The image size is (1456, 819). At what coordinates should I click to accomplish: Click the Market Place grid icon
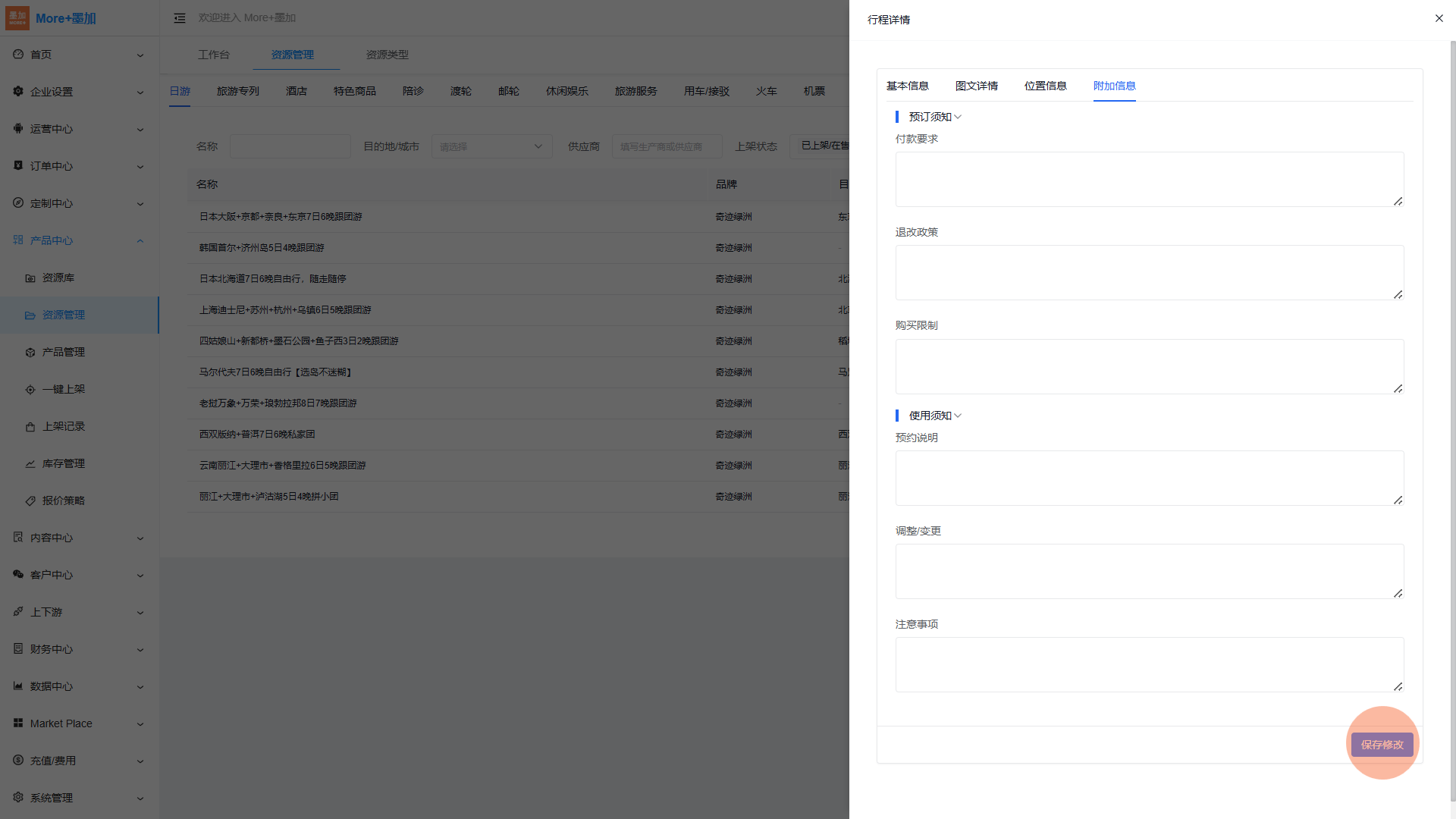[x=18, y=723]
